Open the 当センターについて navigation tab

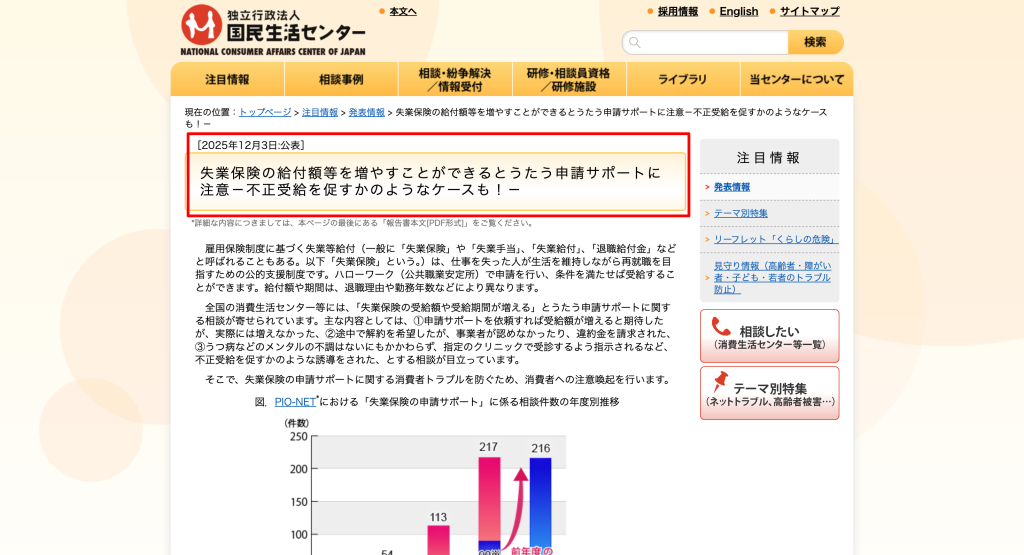pos(797,80)
